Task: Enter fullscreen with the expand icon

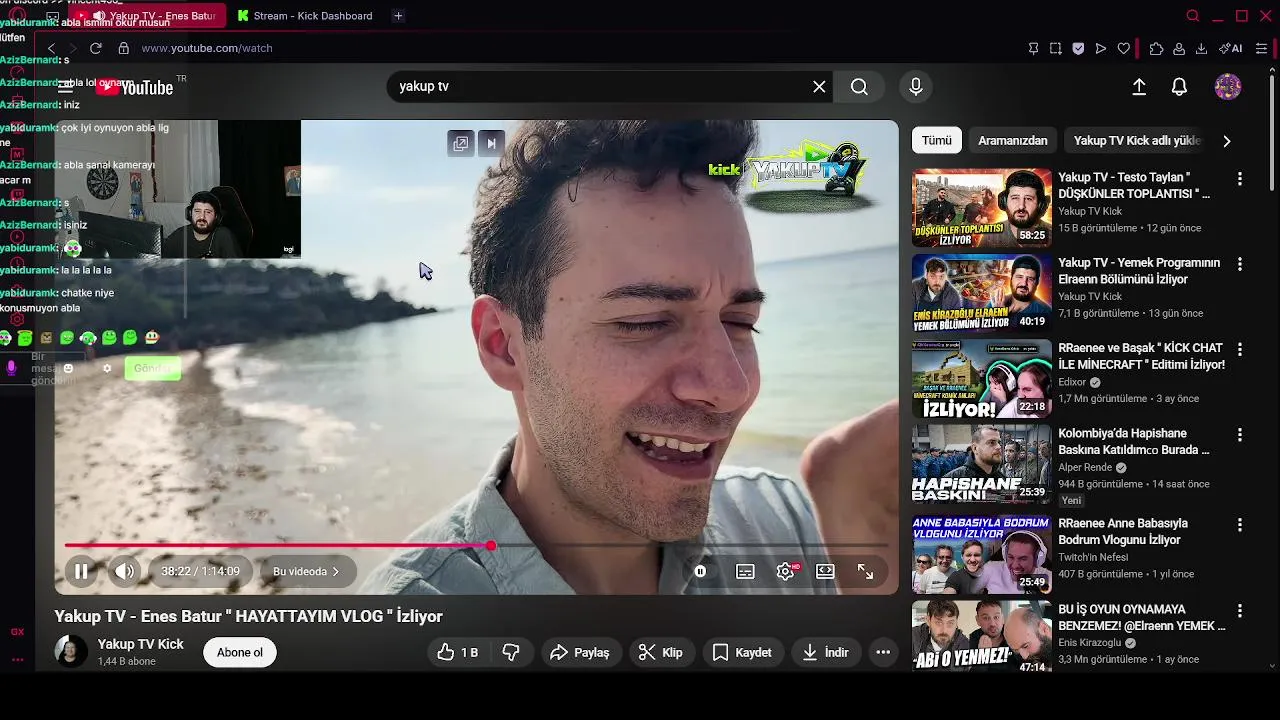Action: coord(865,572)
